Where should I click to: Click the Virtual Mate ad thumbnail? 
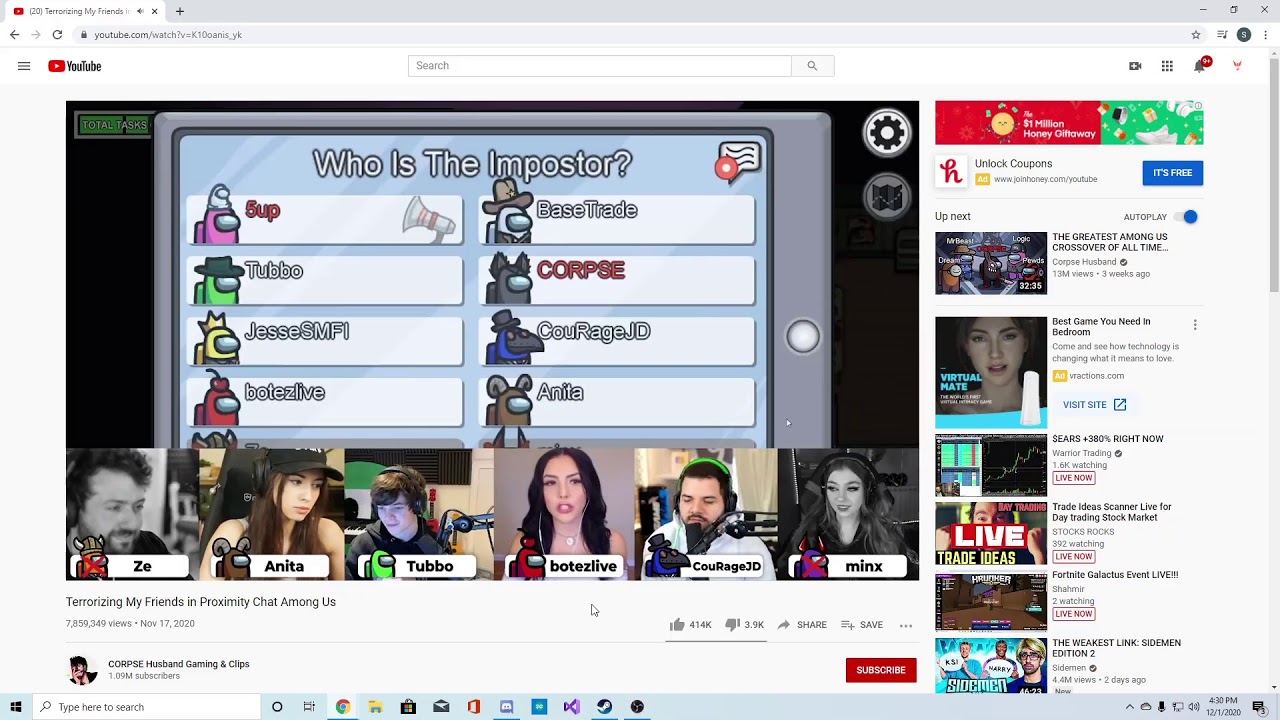click(x=991, y=372)
